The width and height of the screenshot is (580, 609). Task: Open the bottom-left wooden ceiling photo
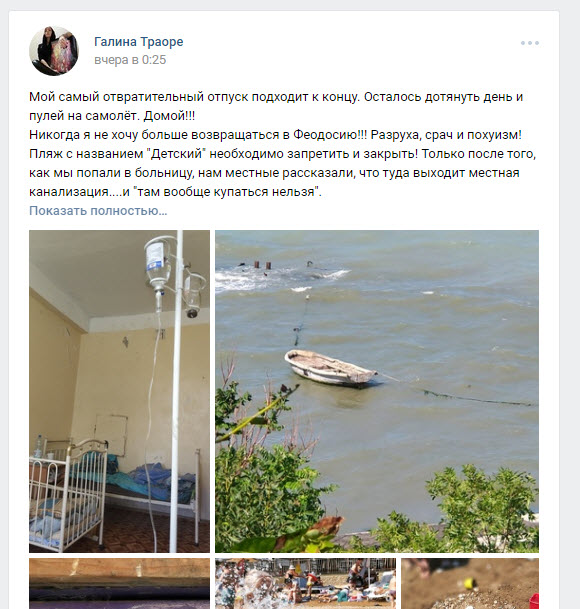[x=119, y=583]
